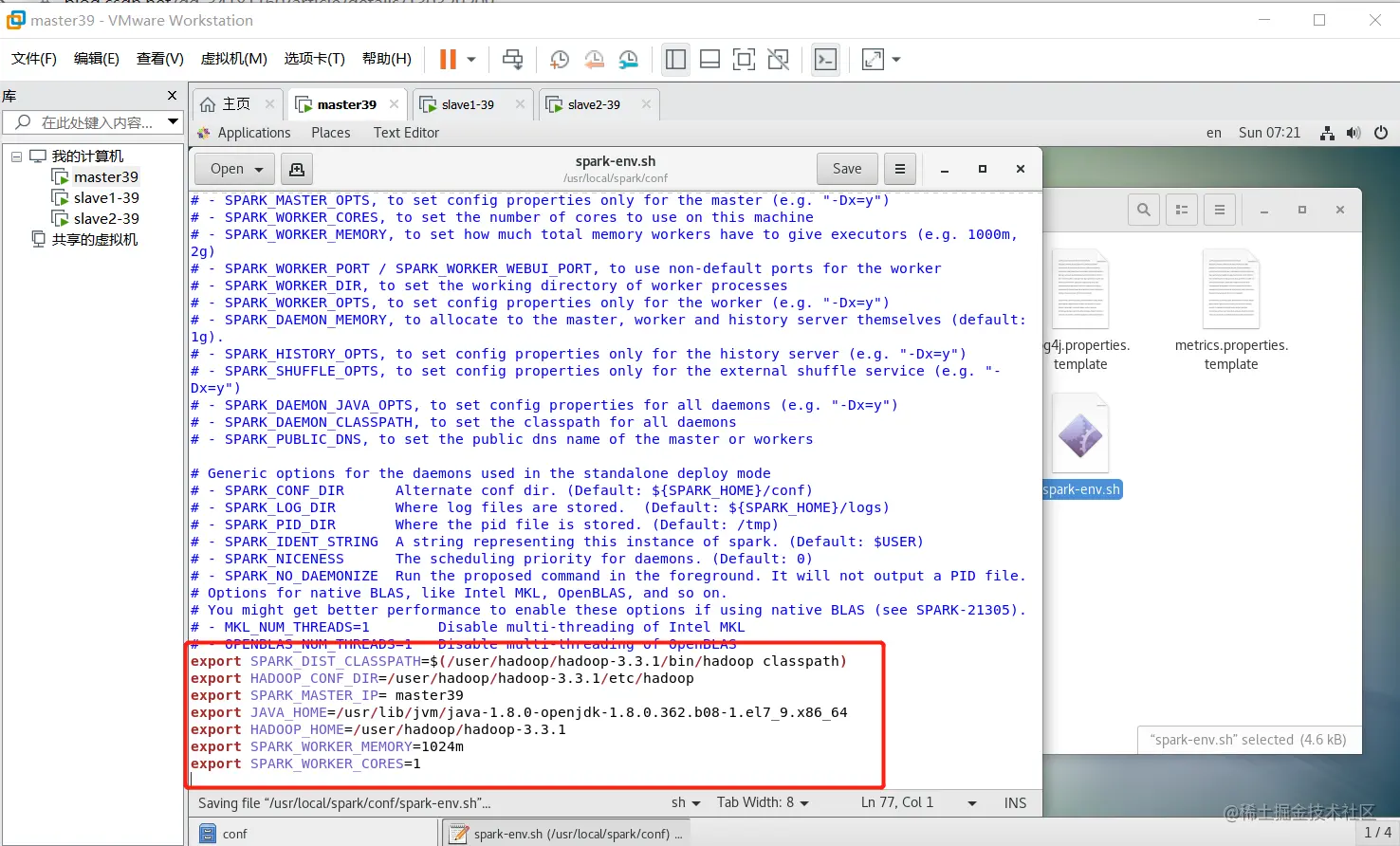Open the text editor hamburger menu
Image resolution: width=1400 pixels, height=846 pixels.
tap(900, 169)
